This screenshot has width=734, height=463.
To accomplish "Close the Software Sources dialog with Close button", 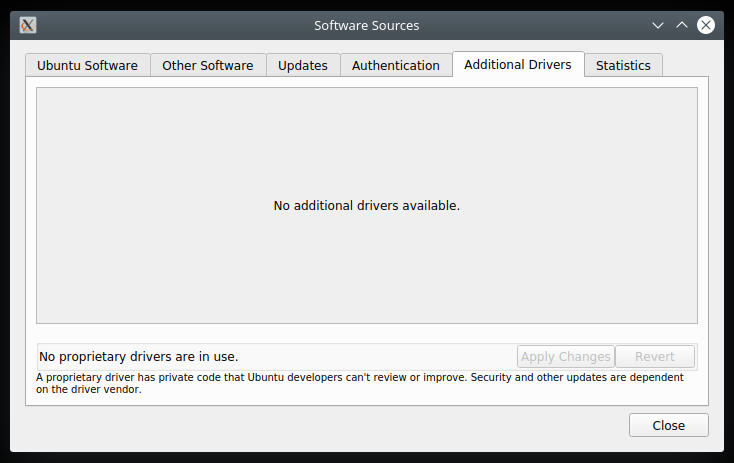I will point(668,425).
